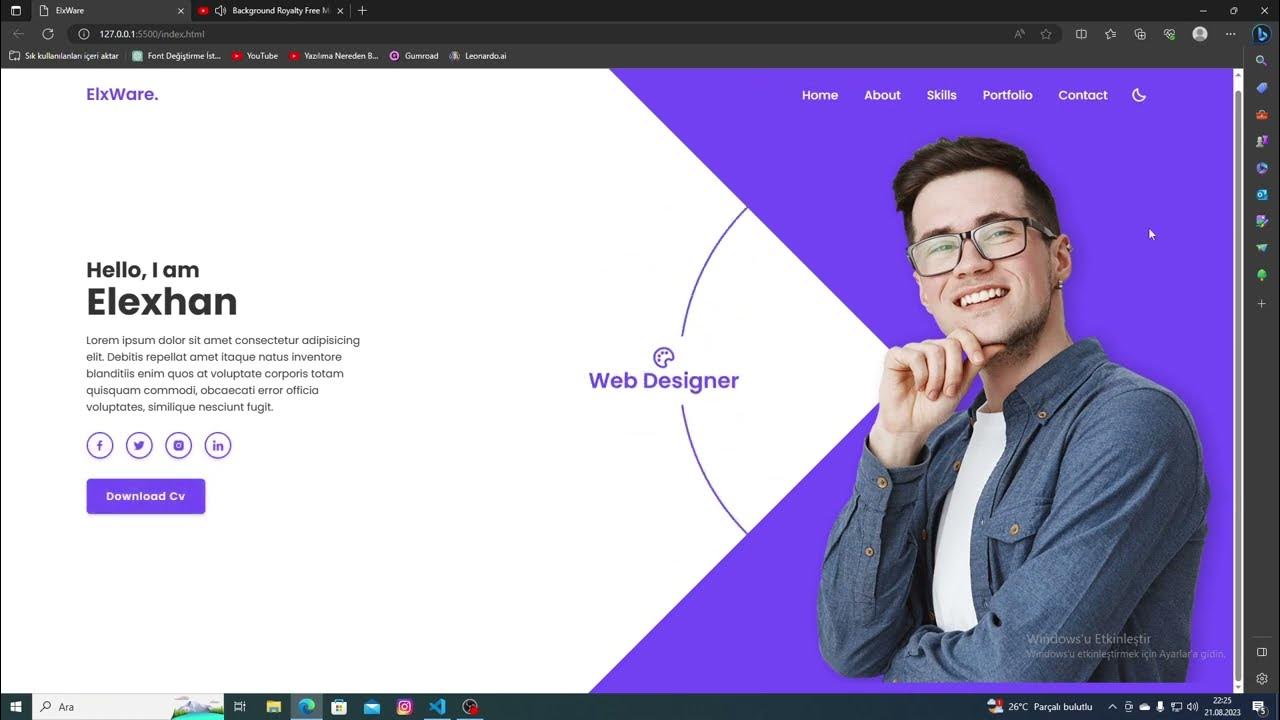Open the Windows Start menu

[x=16, y=707]
